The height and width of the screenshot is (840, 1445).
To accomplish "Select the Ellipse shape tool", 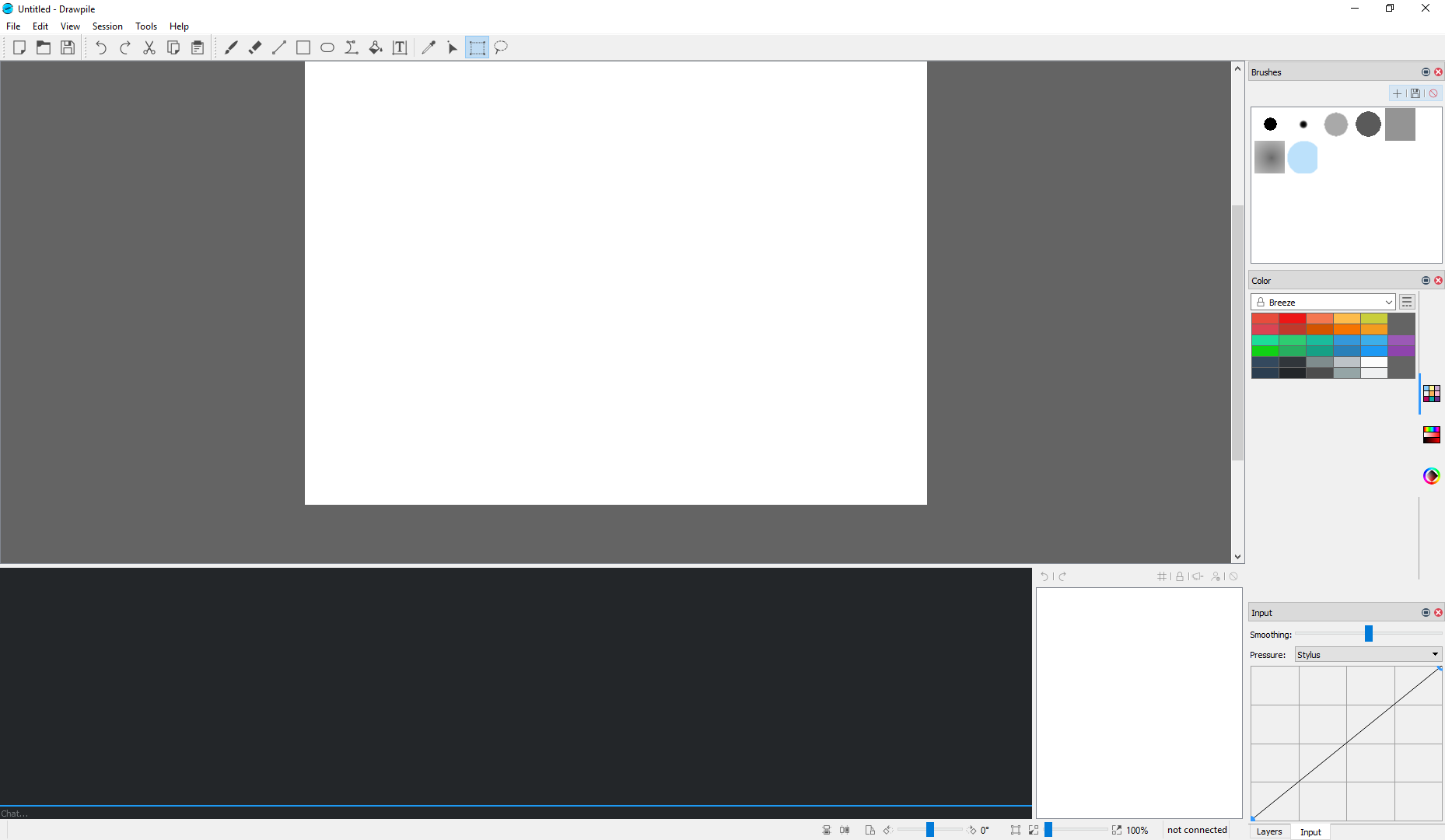I will (x=327, y=47).
